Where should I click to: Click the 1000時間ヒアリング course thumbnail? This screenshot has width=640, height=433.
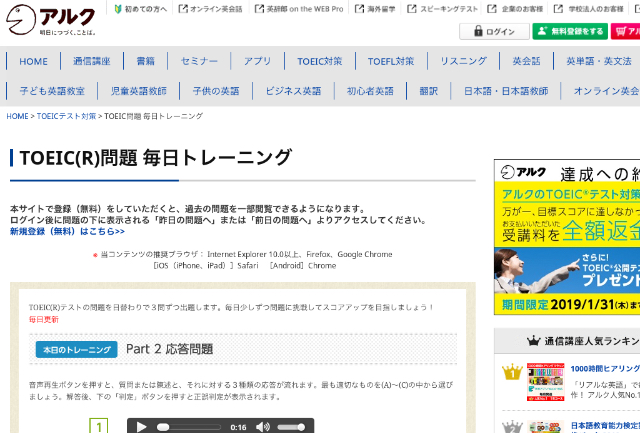pos(545,382)
